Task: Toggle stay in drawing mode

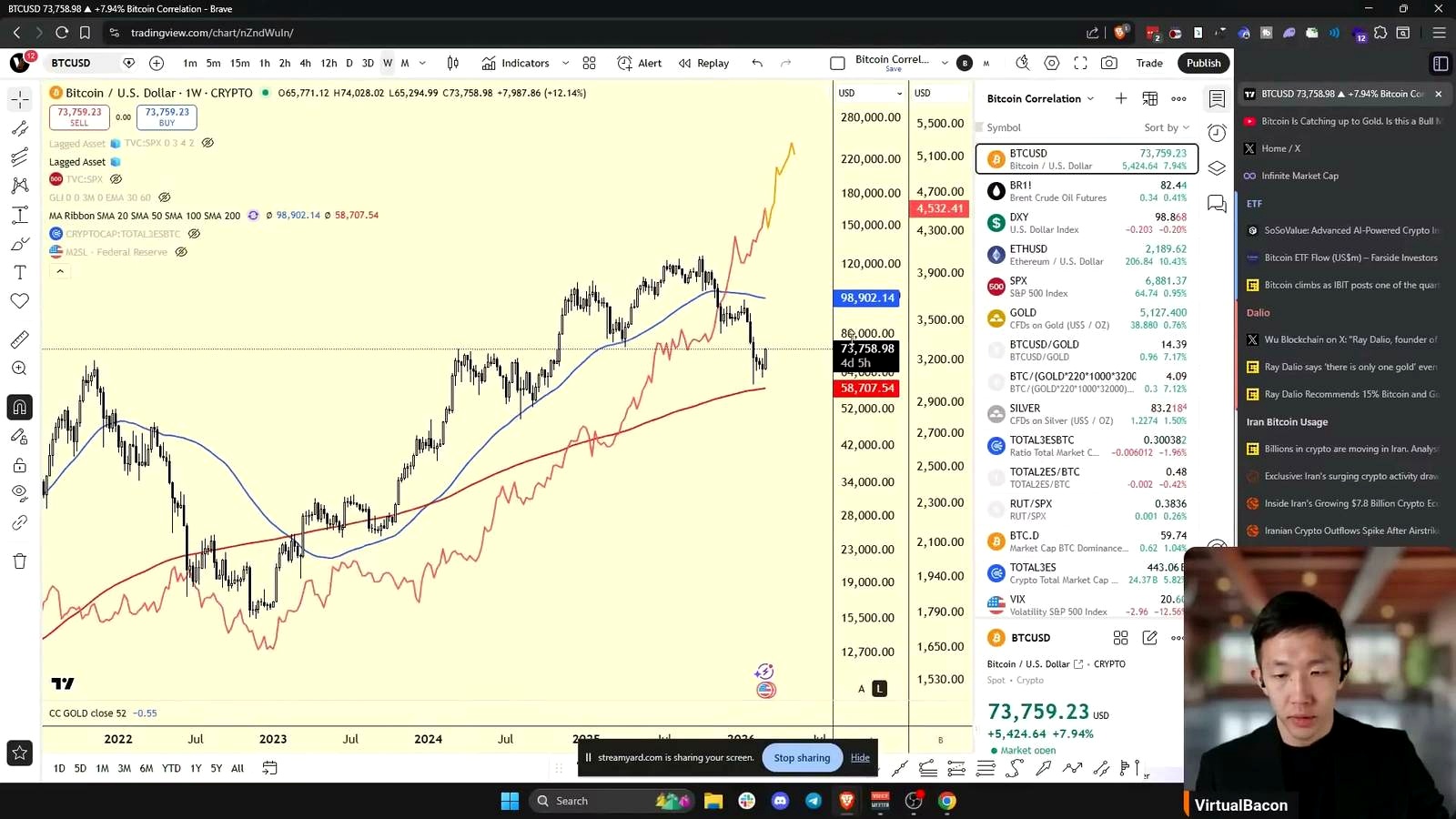Action: (20, 436)
